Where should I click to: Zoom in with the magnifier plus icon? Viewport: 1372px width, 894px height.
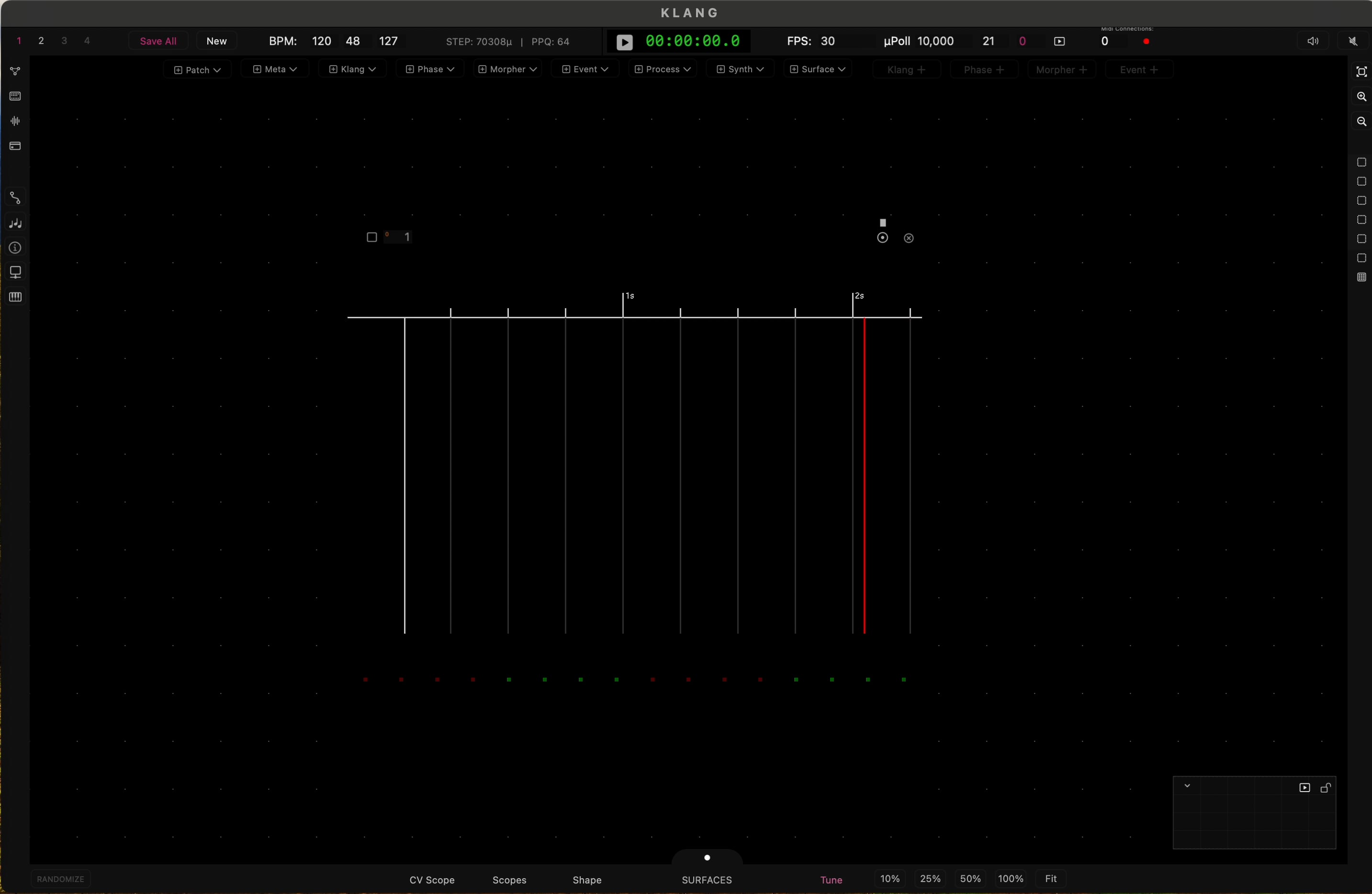click(x=1361, y=97)
